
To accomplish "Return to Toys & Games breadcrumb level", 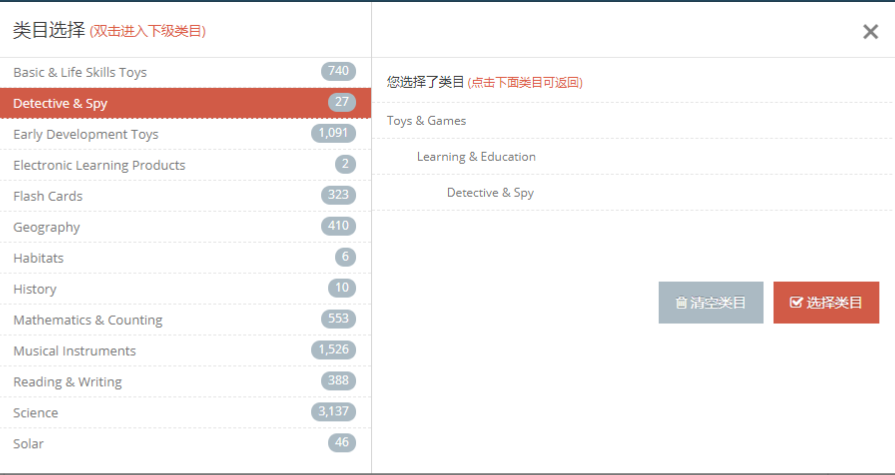I will (427, 121).
